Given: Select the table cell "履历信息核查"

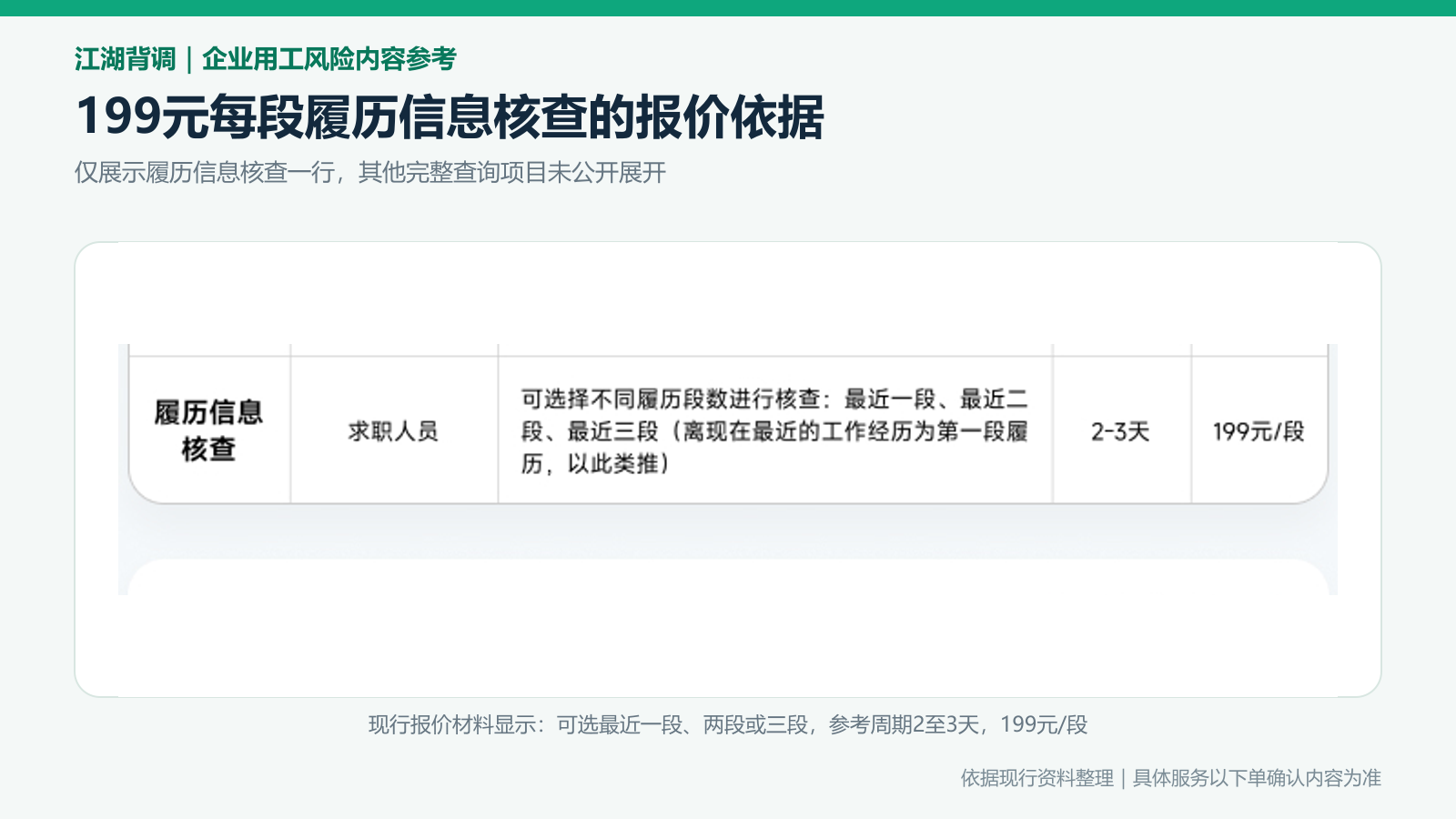Looking at the screenshot, I should [209, 430].
